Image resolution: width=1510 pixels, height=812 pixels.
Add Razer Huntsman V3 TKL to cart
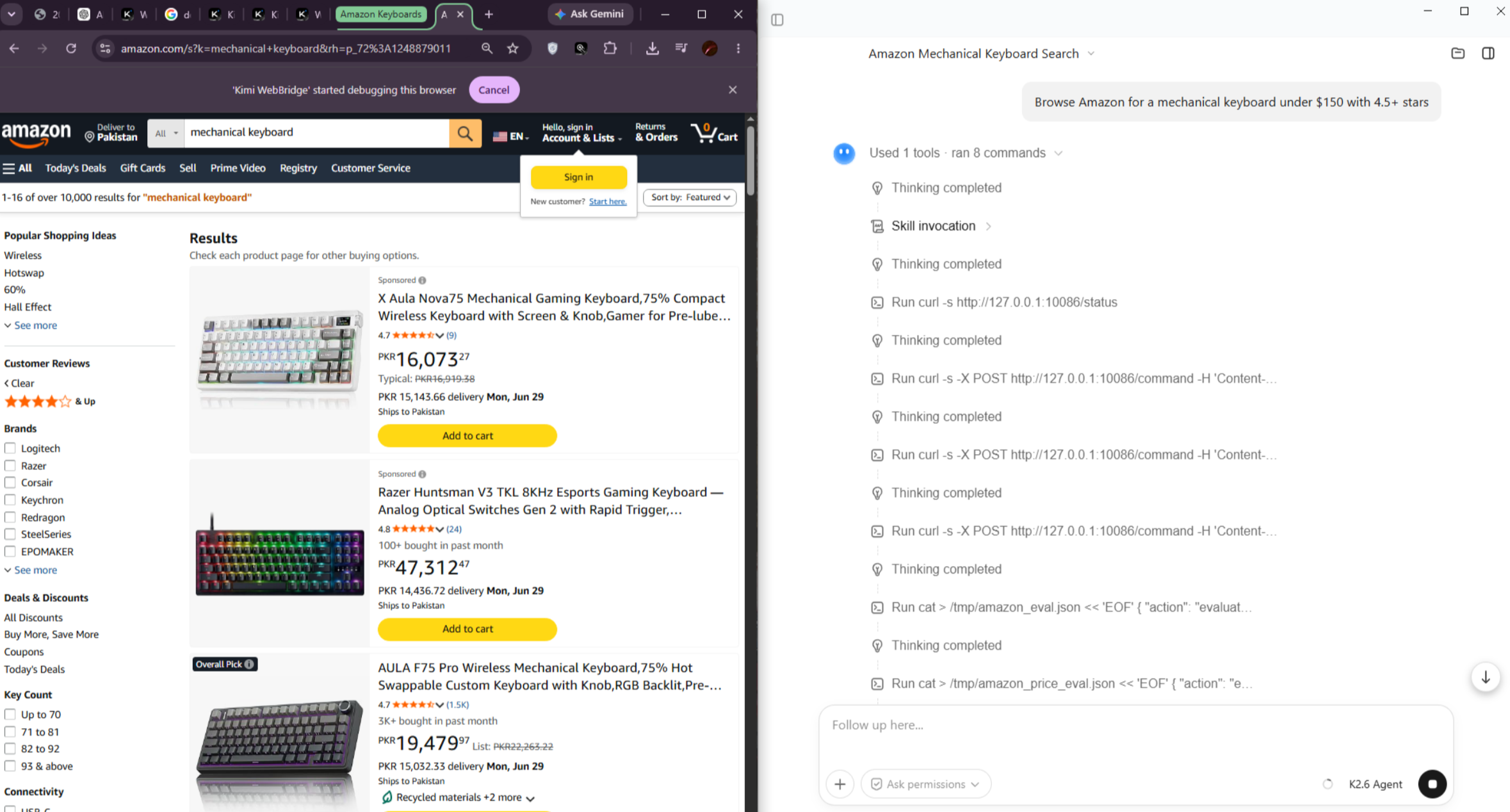pyautogui.click(x=467, y=629)
